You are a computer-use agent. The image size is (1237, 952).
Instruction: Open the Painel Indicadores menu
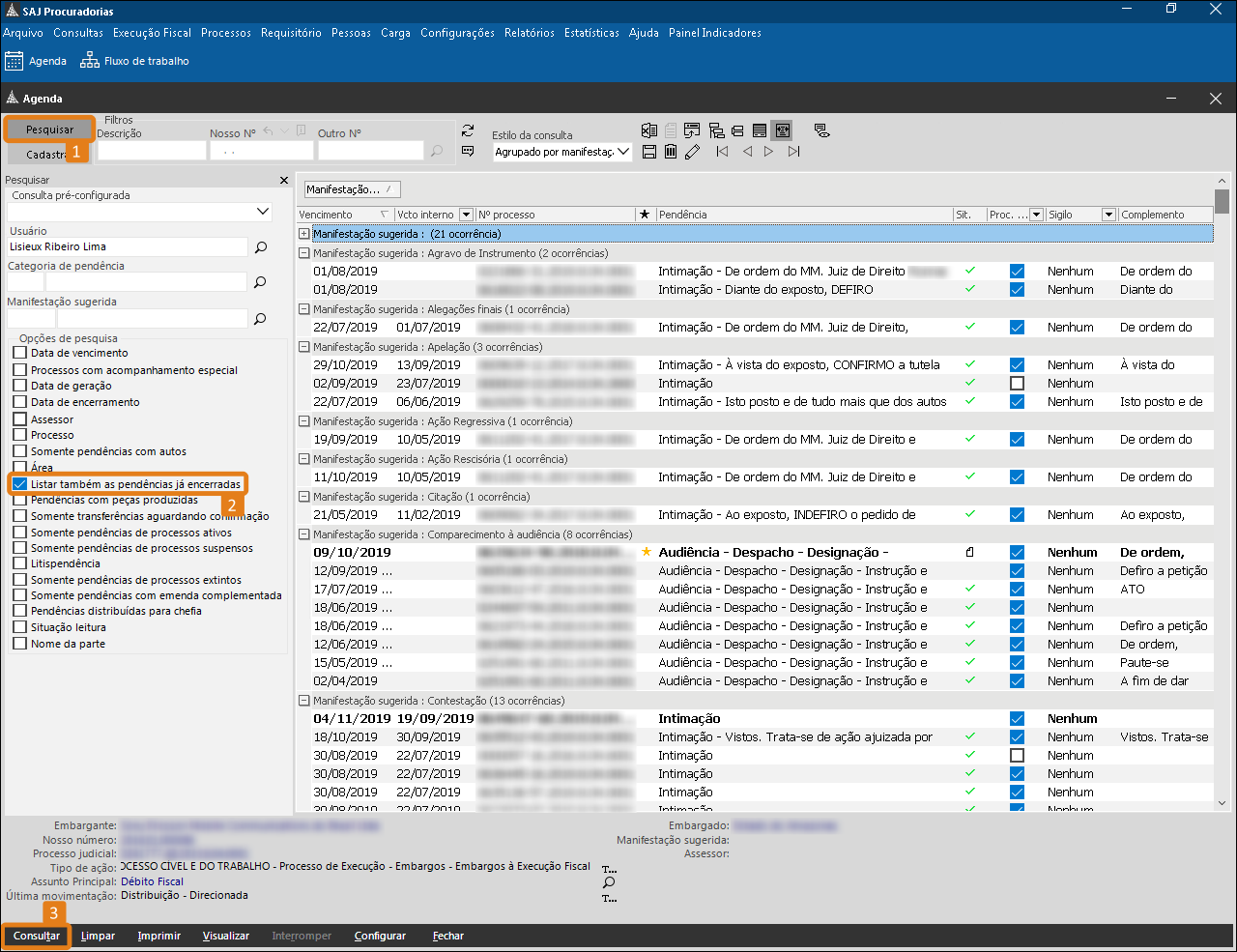(715, 33)
